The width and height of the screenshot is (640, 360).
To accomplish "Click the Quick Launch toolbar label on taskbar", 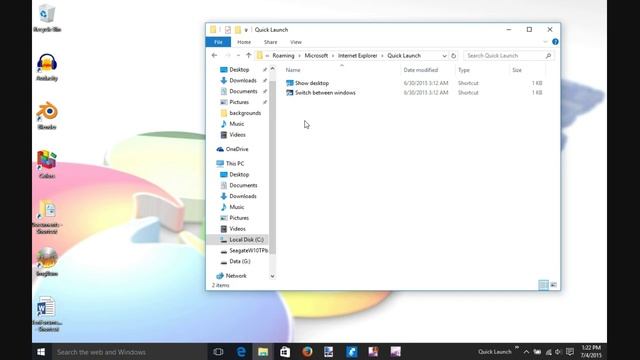I will [x=495, y=352].
